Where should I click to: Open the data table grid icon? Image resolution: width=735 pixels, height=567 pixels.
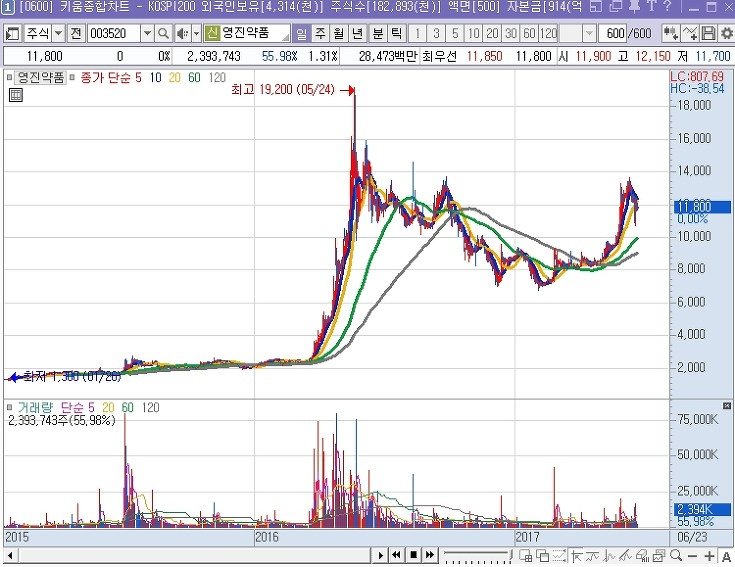pyautogui.click(x=16, y=95)
